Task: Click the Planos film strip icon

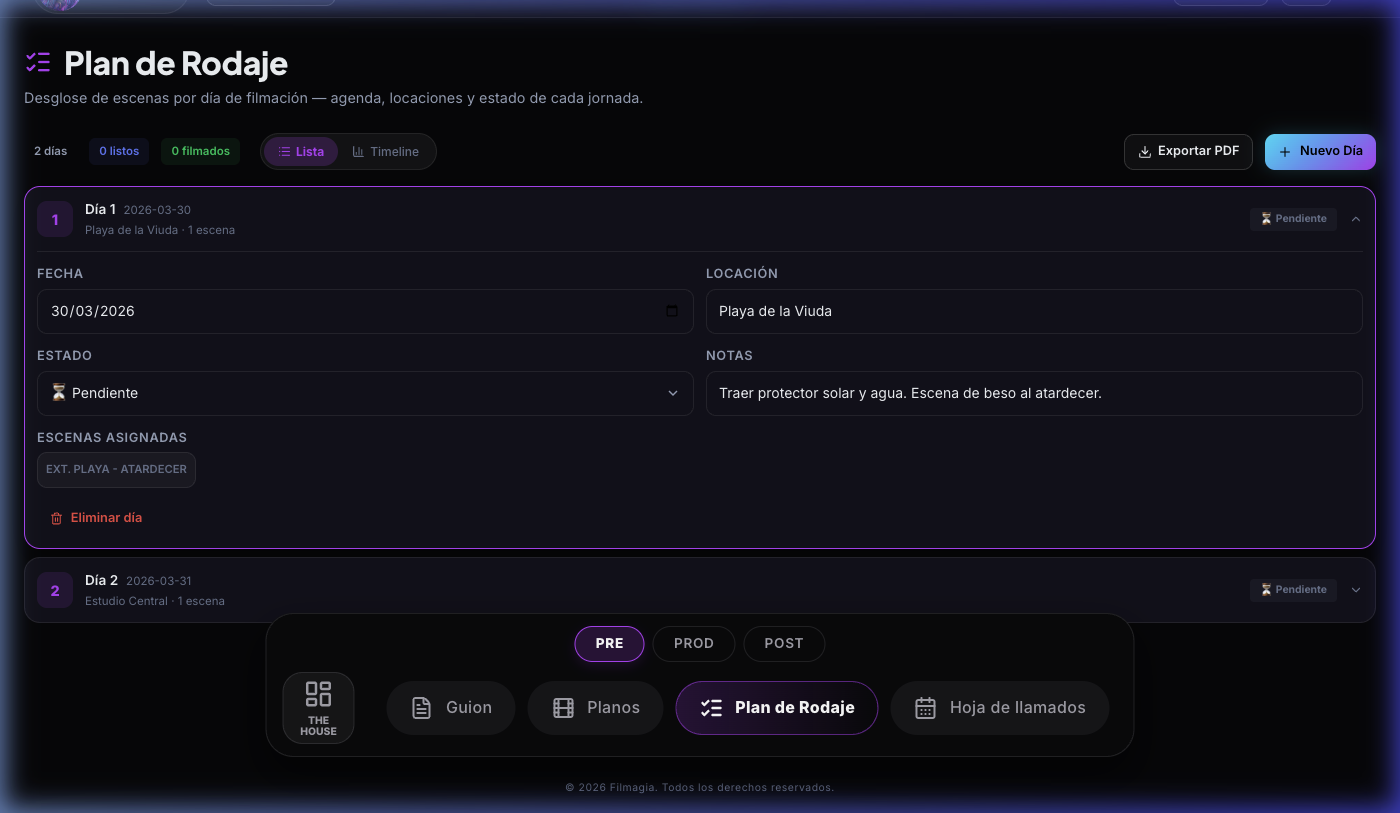Action: [563, 708]
